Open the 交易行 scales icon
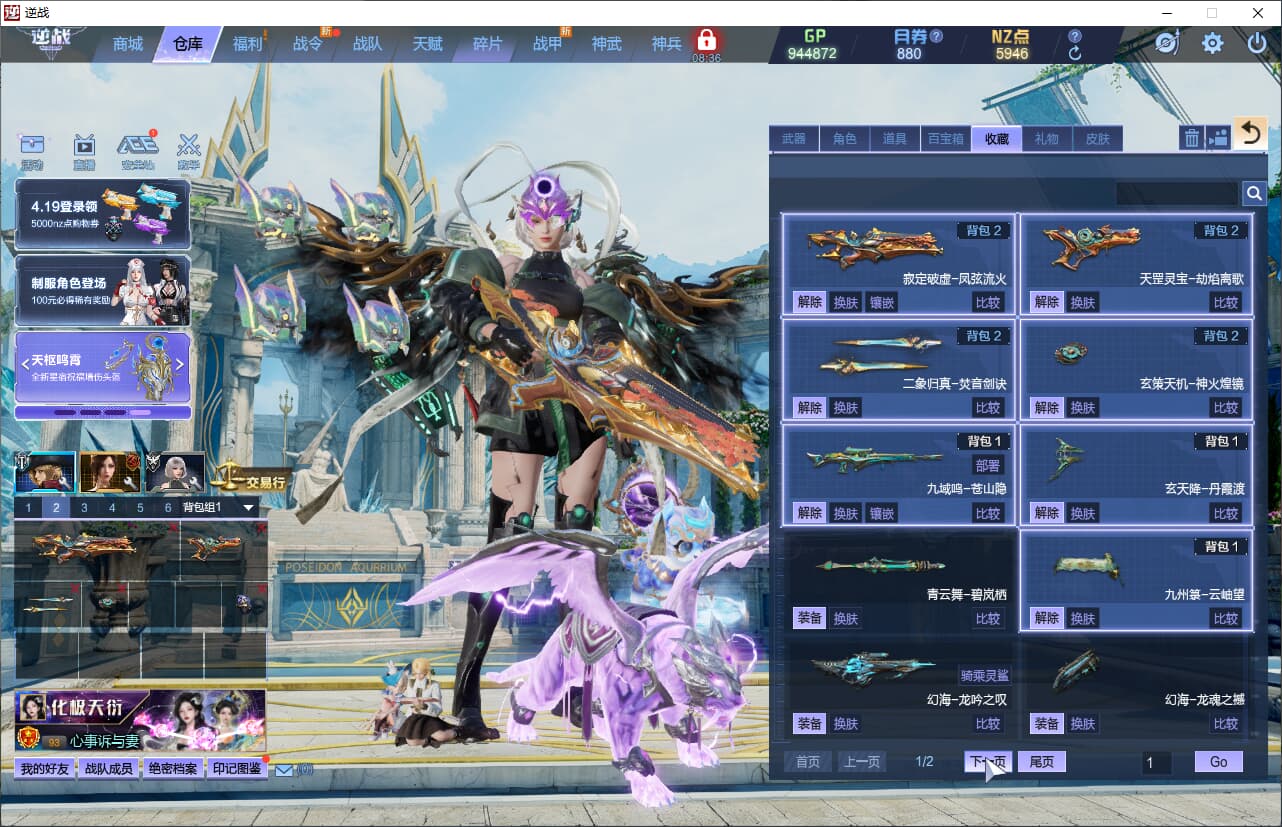The width and height of the screenshot is (1282, 827). point(249,478)
